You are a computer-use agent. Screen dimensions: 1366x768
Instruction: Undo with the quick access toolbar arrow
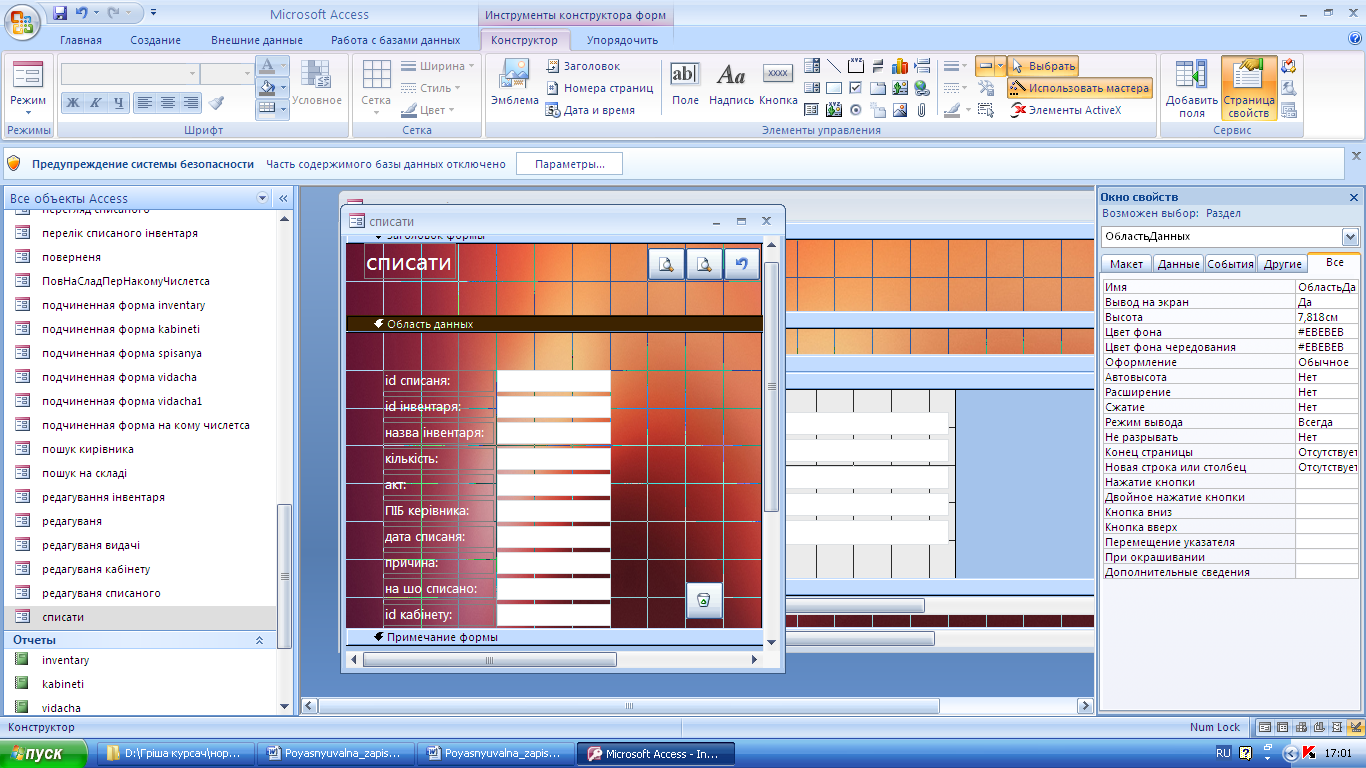[x=82, y=13]
